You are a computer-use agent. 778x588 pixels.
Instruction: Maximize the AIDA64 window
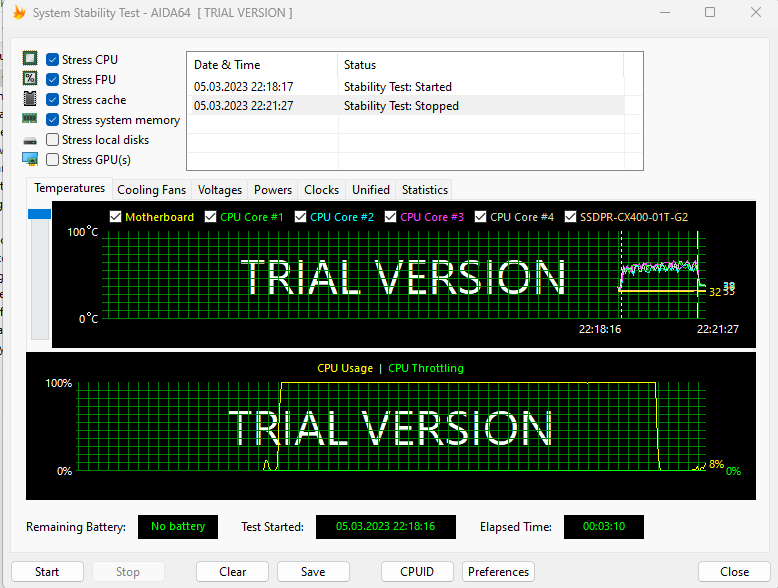(x=710, y=12)
